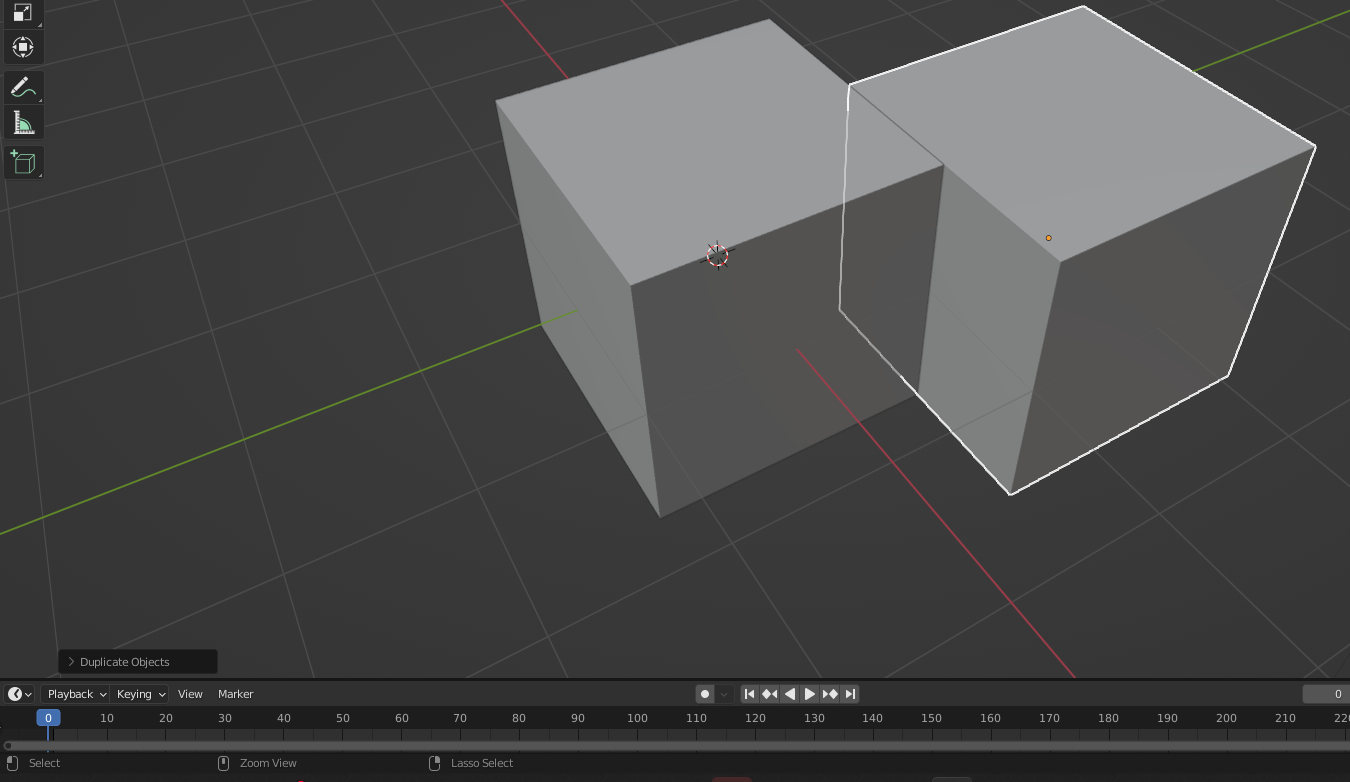This screenshot has width=1350, height=782.
Task: Open the Marker menu
Action: pos(236,694)
